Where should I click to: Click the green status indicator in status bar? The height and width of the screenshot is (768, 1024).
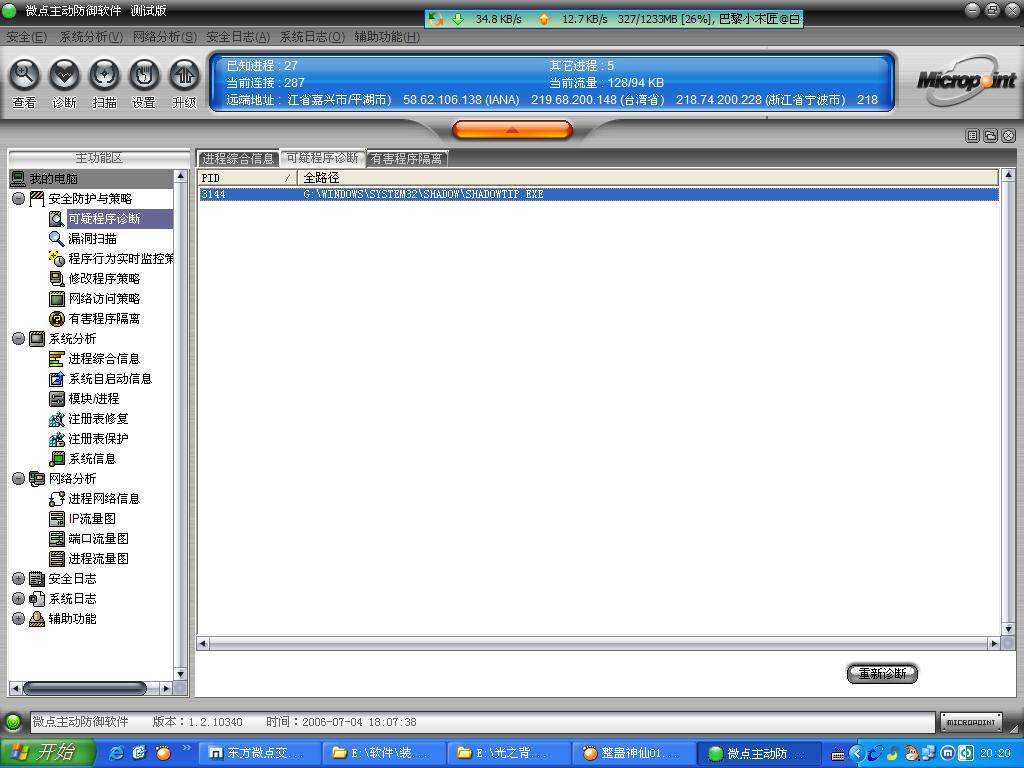12,722
